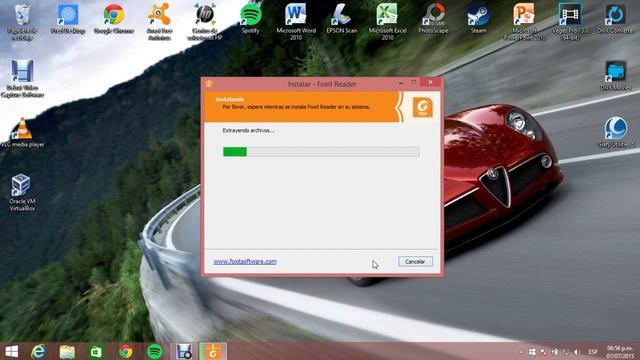Click the 'Extrayendo archivos...' status text
This screenshot has height=360, width=640.
[249, 131]
